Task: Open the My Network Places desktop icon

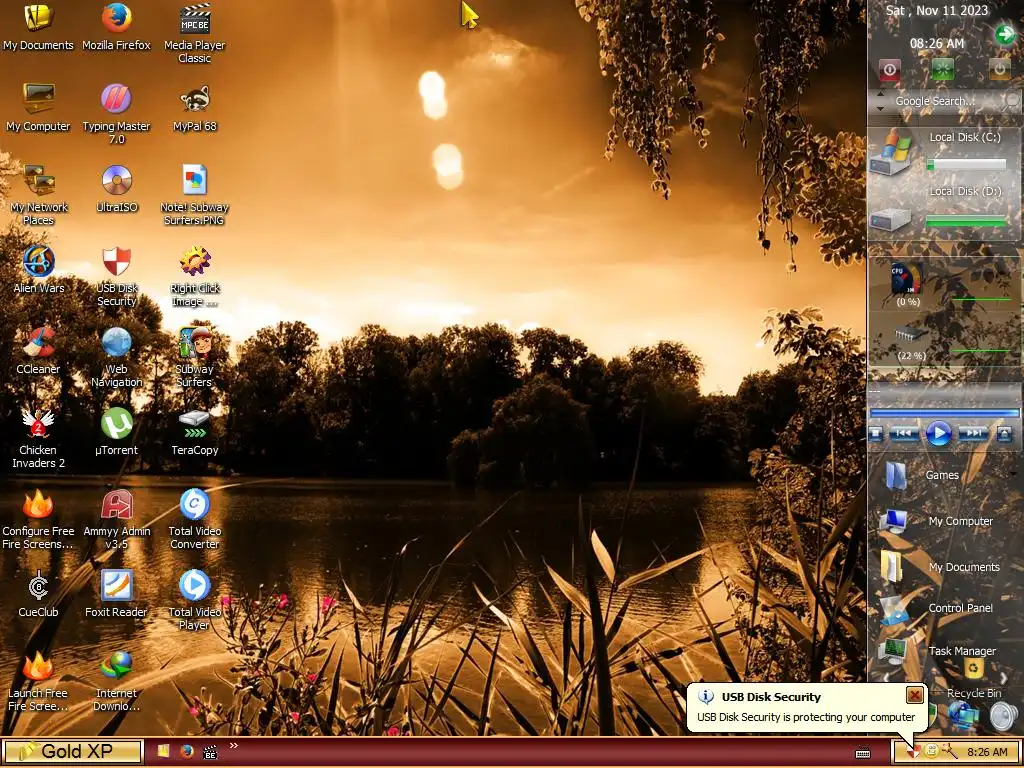Action: pyautogui.click(x=39, y=195)
